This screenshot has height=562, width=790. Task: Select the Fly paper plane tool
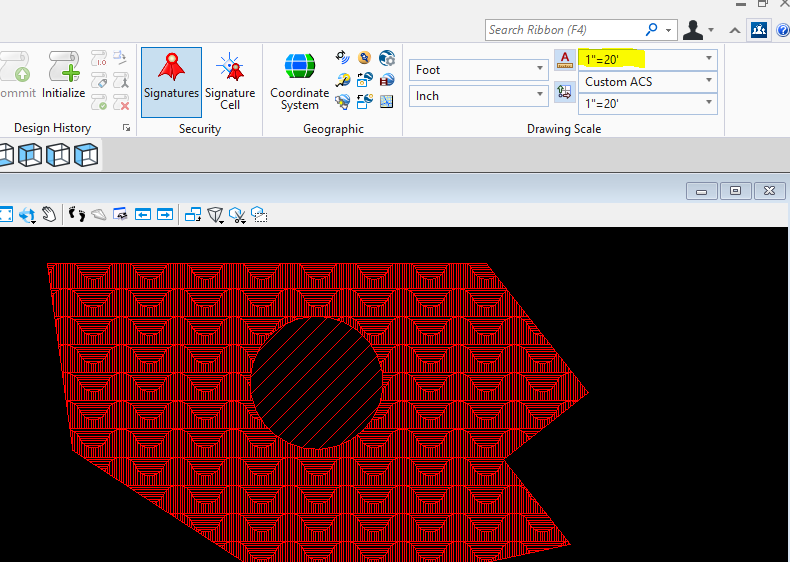pos(99,215)
